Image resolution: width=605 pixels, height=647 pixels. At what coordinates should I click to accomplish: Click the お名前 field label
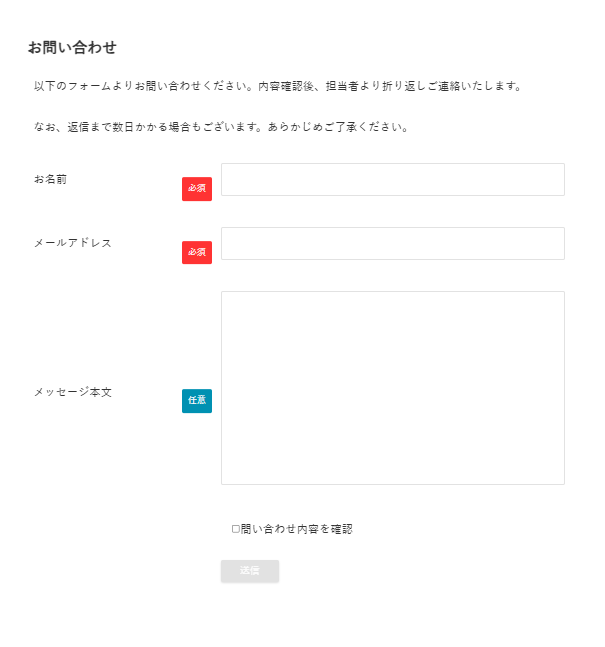[x=51, y=180]
